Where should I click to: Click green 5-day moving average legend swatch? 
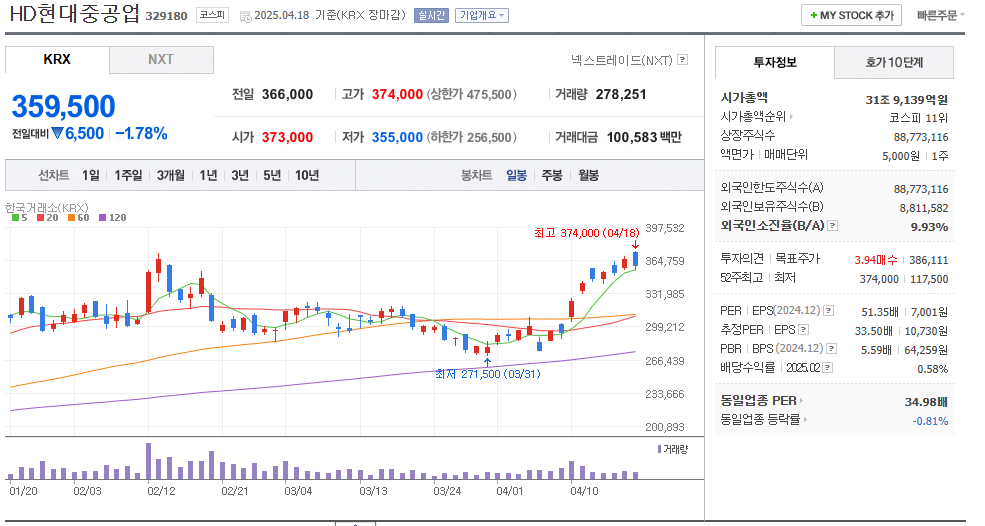coord(15,218)
